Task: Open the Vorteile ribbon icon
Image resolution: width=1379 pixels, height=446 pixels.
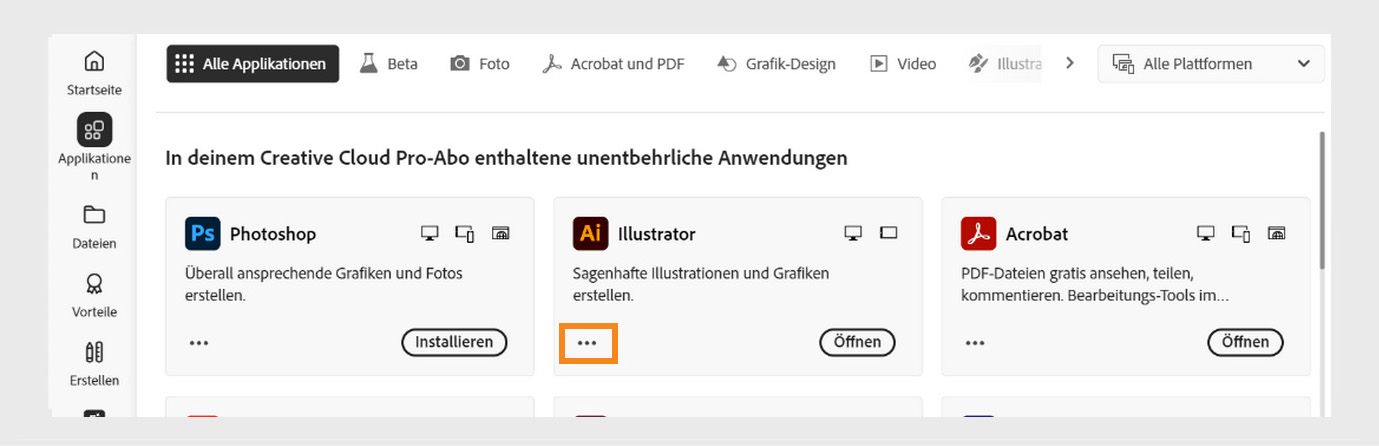Action: [94, 284]
